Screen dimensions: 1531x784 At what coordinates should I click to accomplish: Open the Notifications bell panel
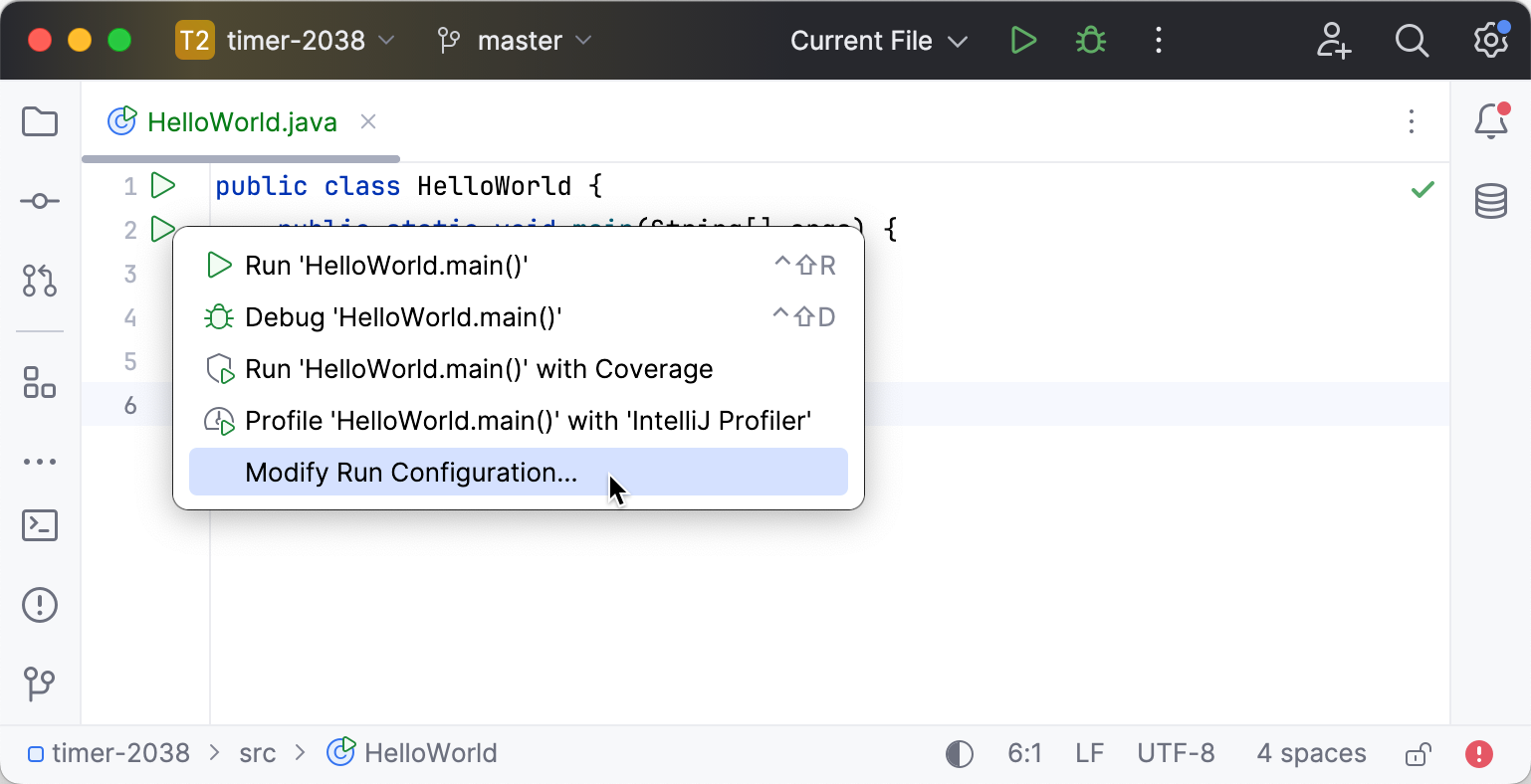pyautogui.click(x=1490, y=121)
